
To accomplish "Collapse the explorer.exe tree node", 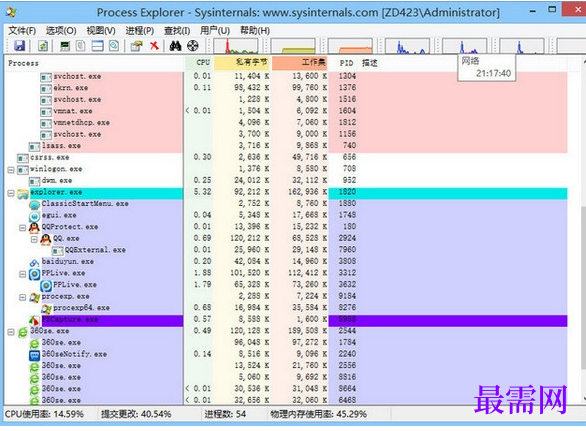I will [11, 193].
